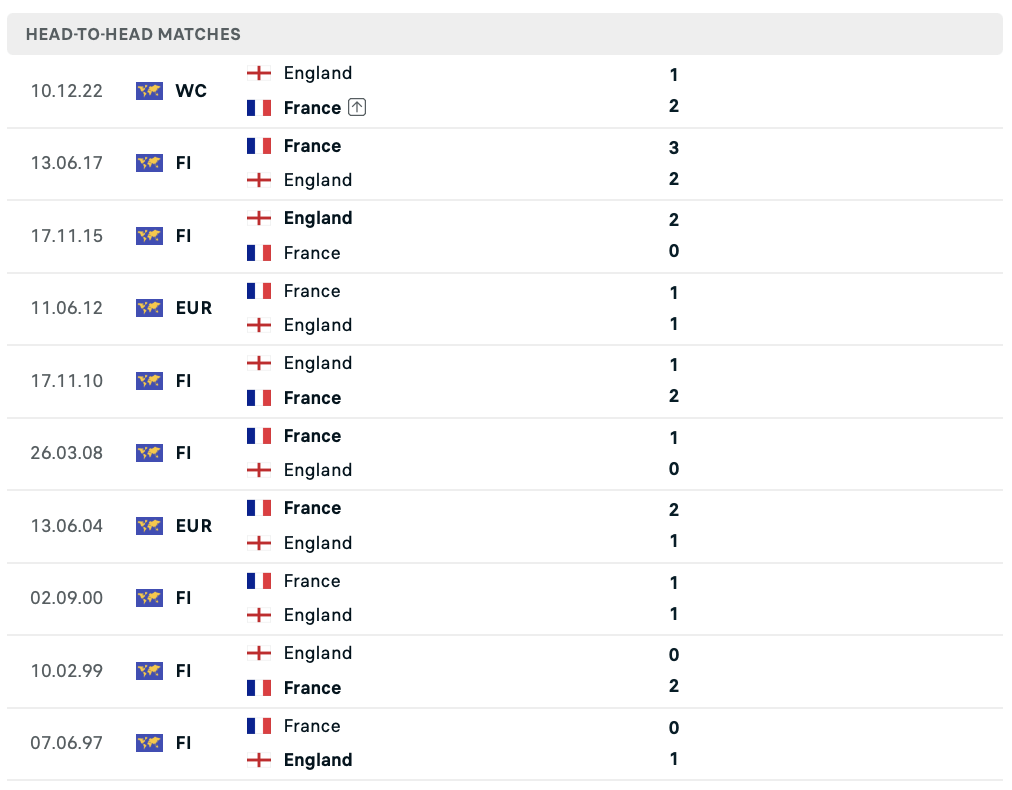The image size is (1012, 790).
Task: Click the world map icon beside WC
Action: [149, 91]
